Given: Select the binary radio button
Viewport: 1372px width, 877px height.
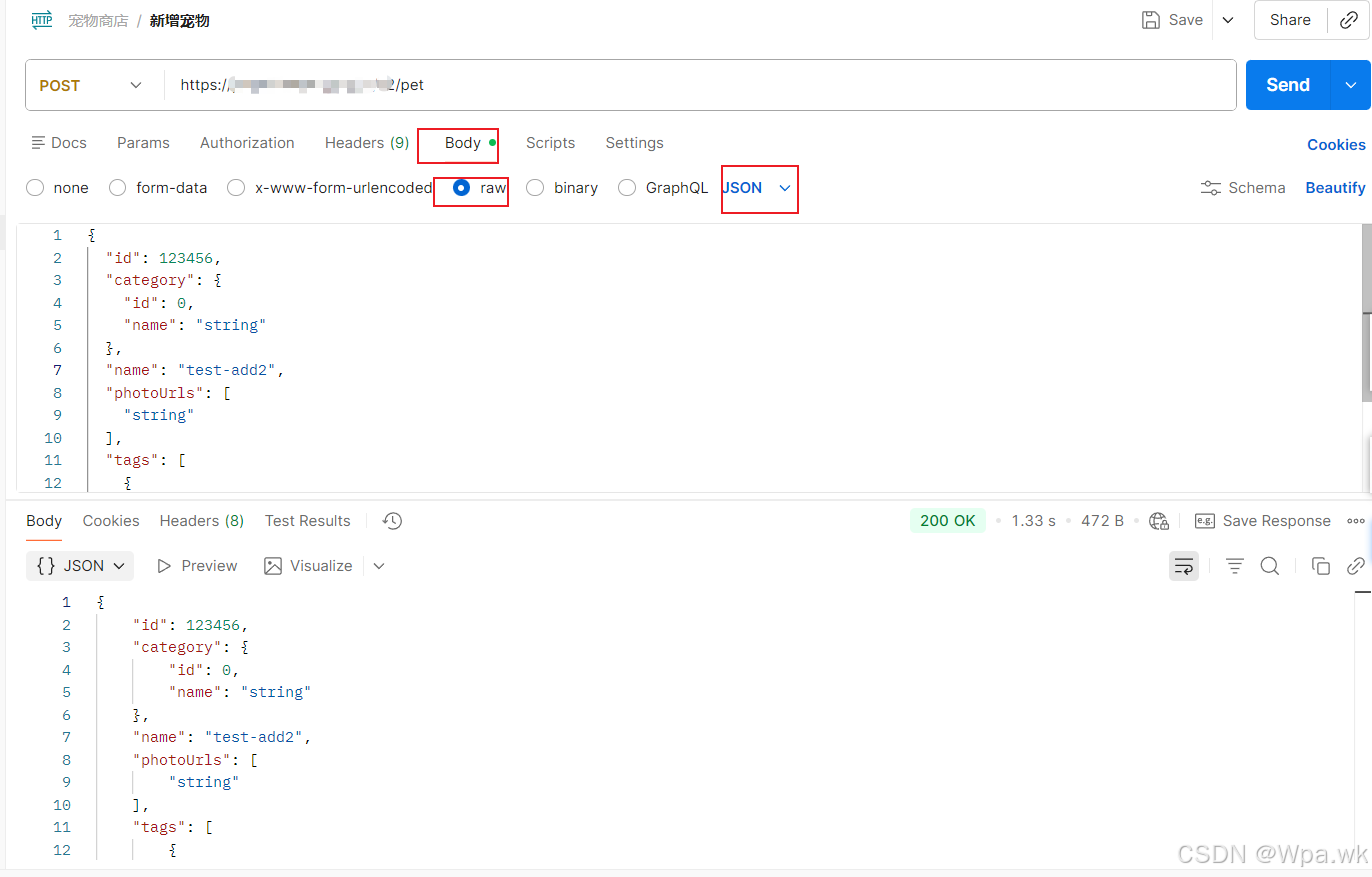Looking at the screenshot, I should click(x=535, y=187).
